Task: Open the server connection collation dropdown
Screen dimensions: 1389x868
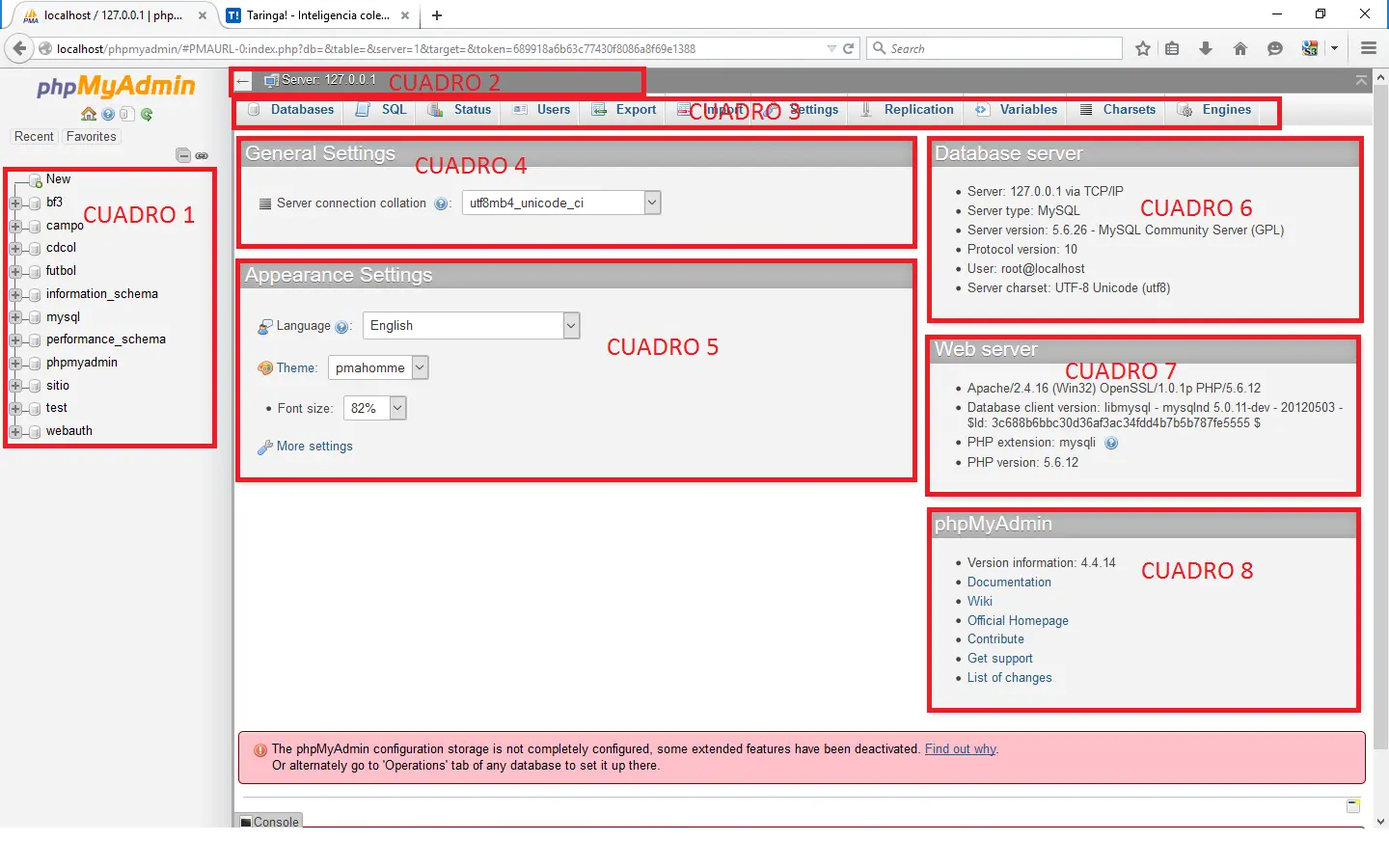Action: pos(561,203)
